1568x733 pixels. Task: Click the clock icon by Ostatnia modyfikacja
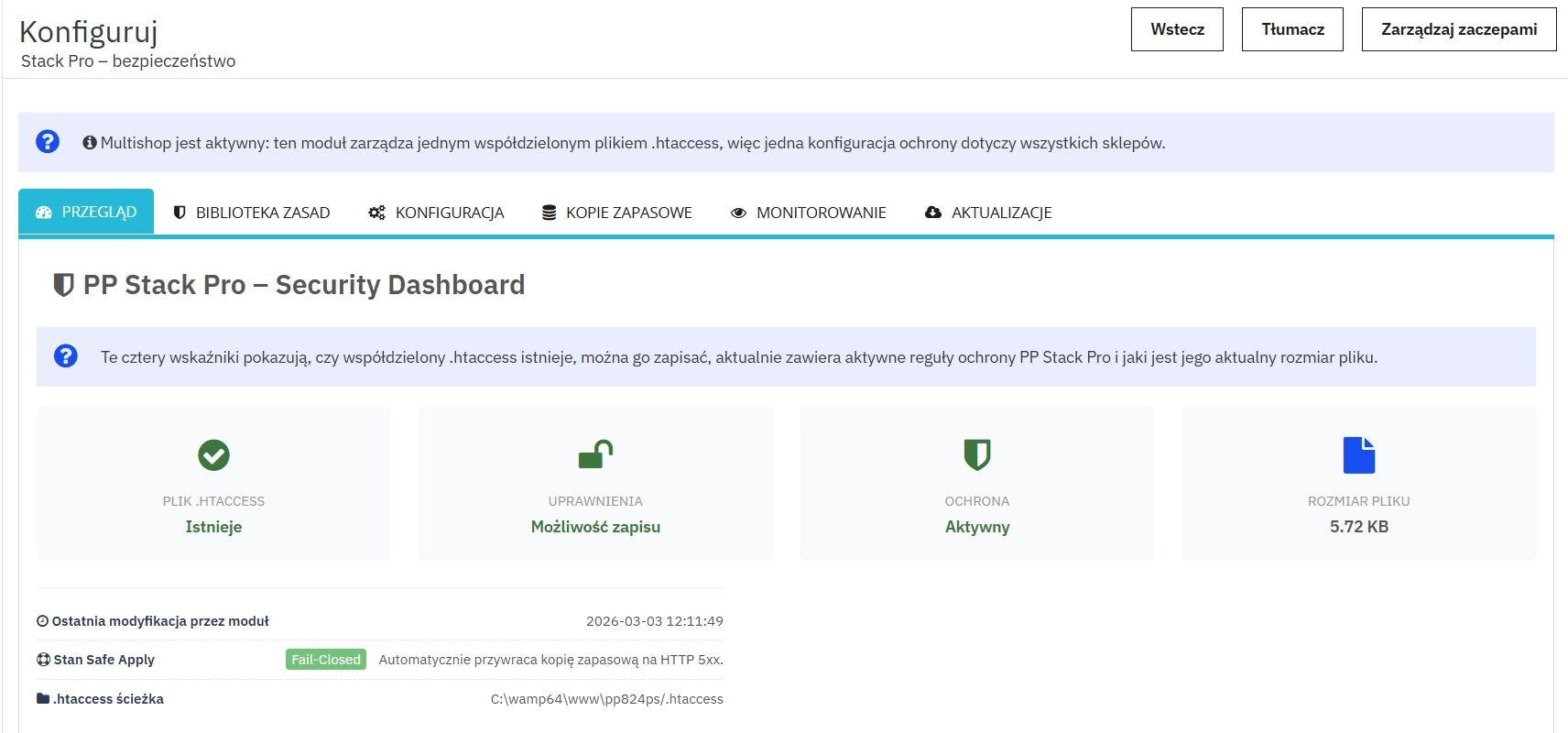click(x=42, y=621)
